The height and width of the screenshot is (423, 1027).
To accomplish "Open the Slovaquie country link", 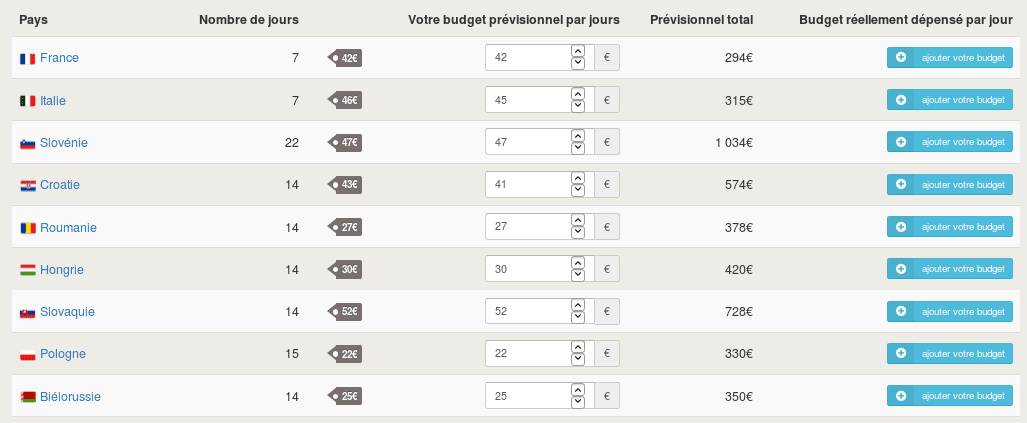I will [67, 312].
